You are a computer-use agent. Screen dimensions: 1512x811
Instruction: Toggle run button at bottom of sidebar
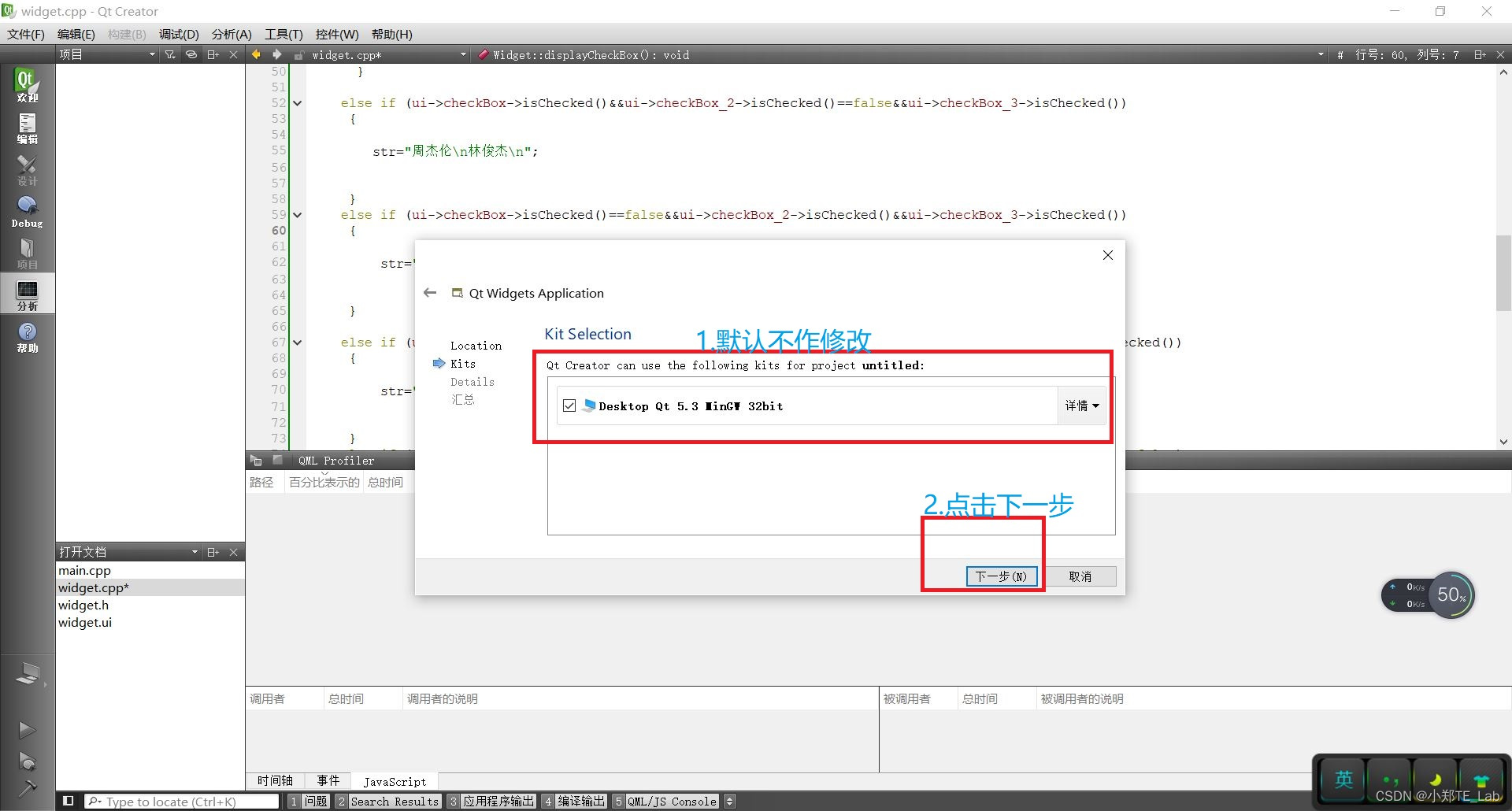coord(28,730)
